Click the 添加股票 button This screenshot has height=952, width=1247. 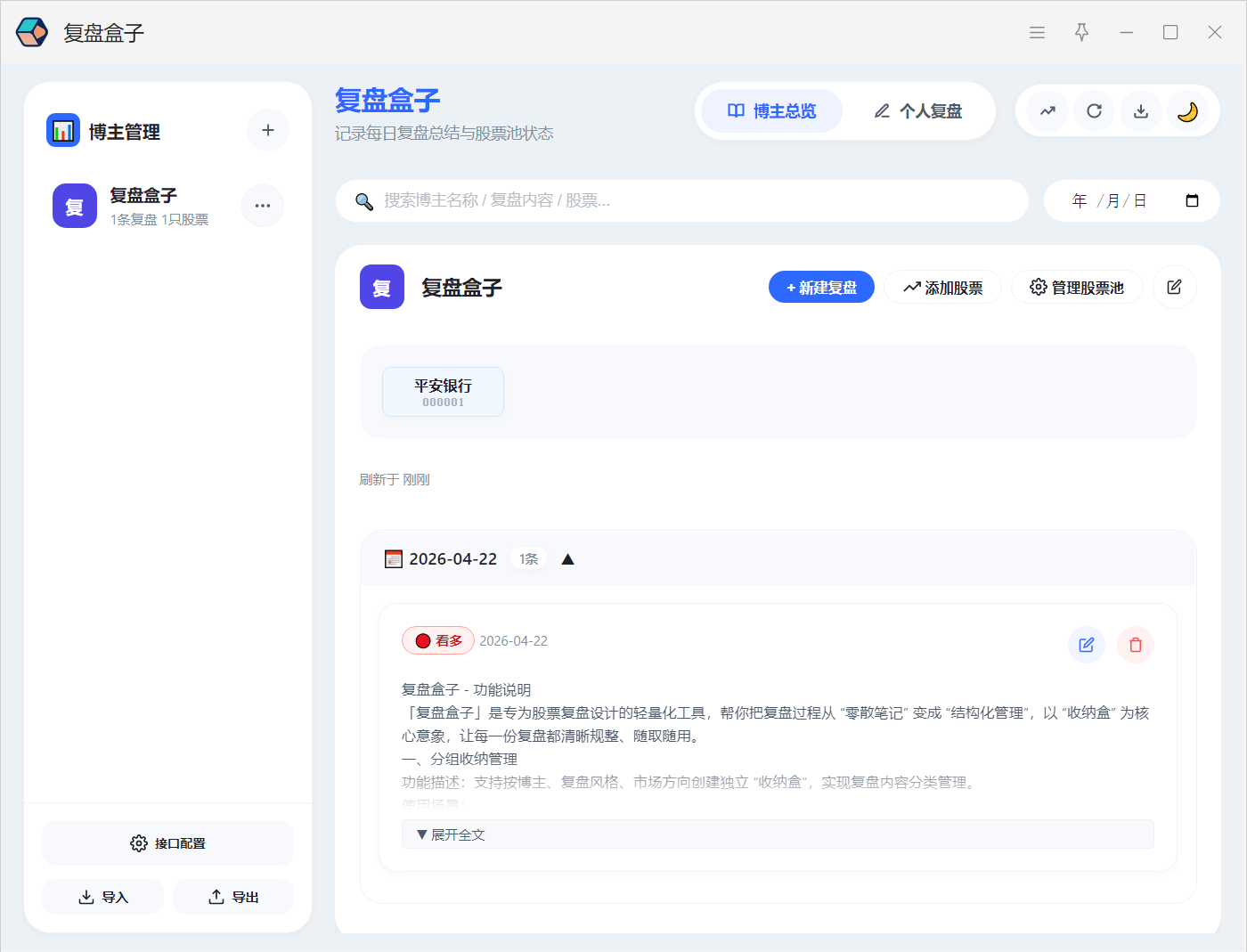[x=942, y=288]
